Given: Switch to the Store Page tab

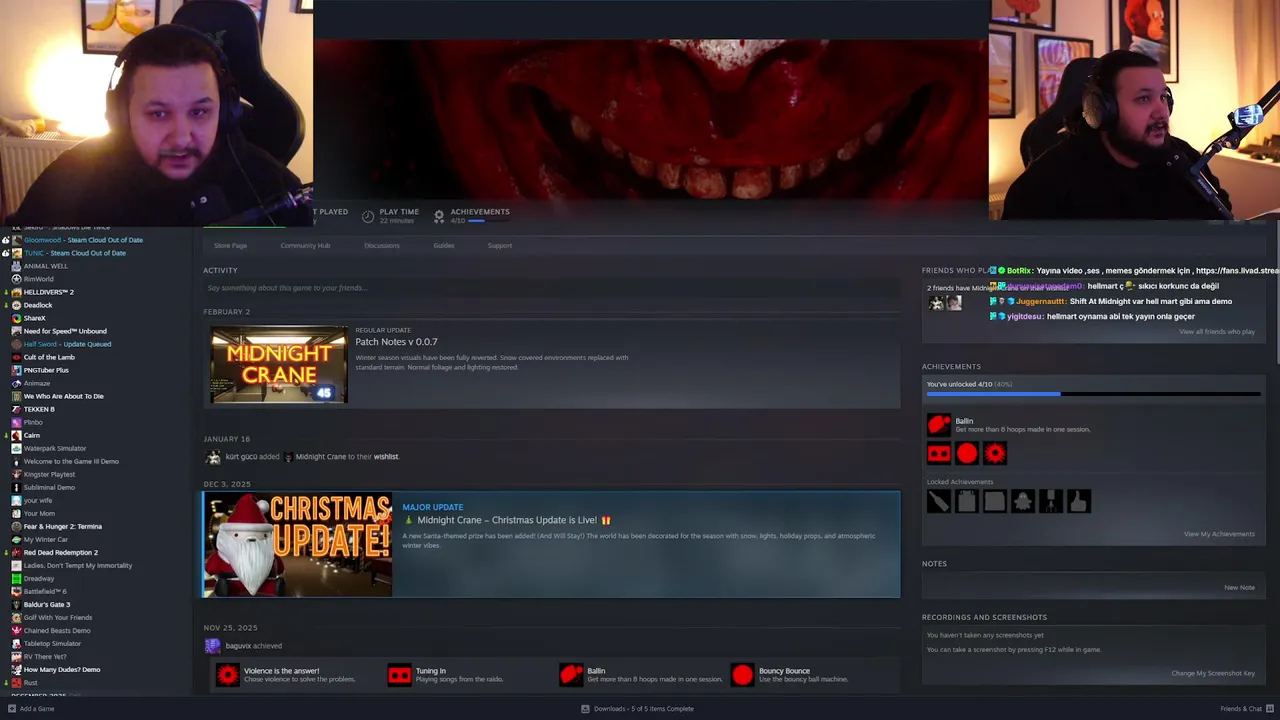Looking at the screenshot, I should (230, 245).
